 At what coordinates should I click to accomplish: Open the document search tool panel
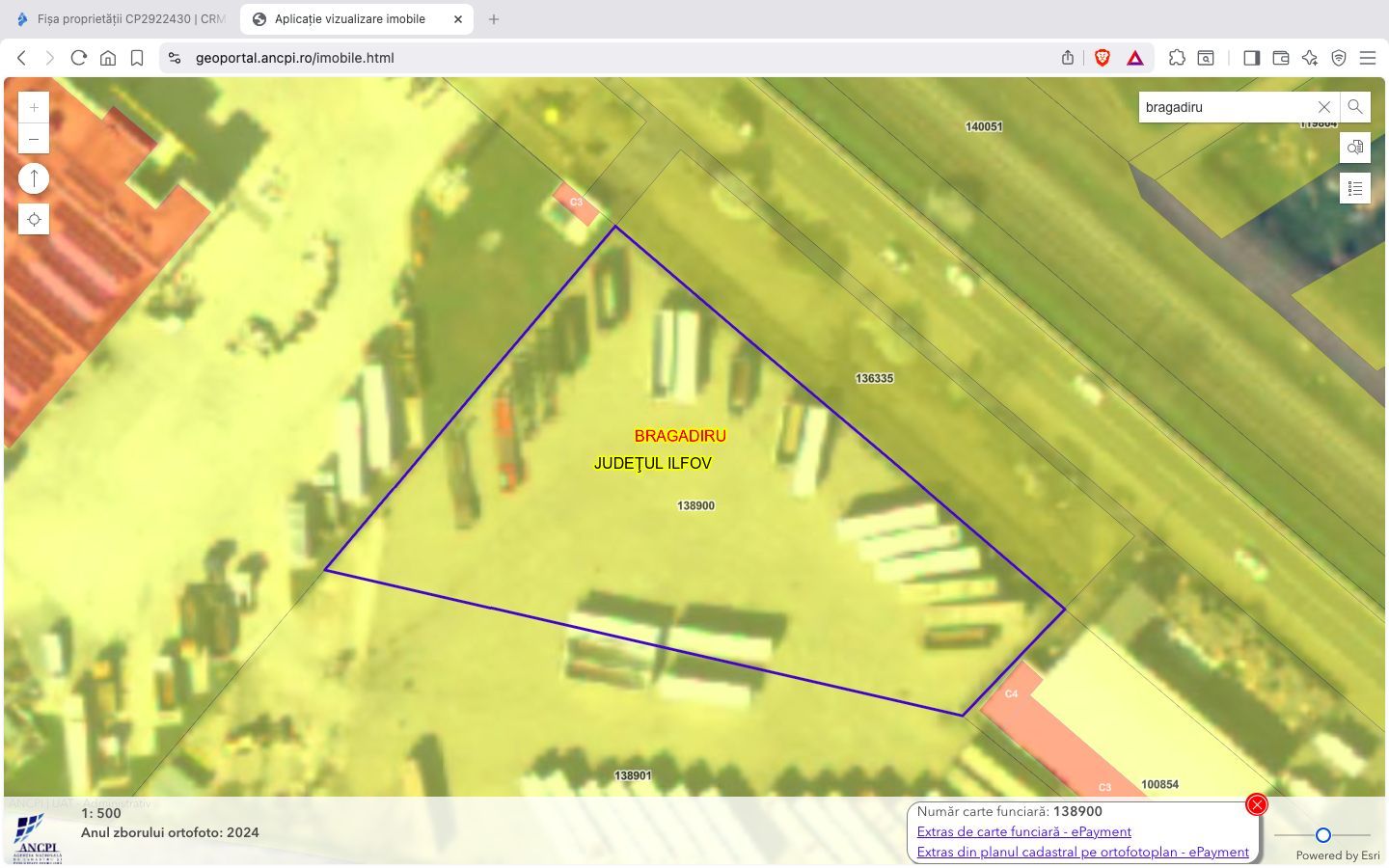point(1354,148)
